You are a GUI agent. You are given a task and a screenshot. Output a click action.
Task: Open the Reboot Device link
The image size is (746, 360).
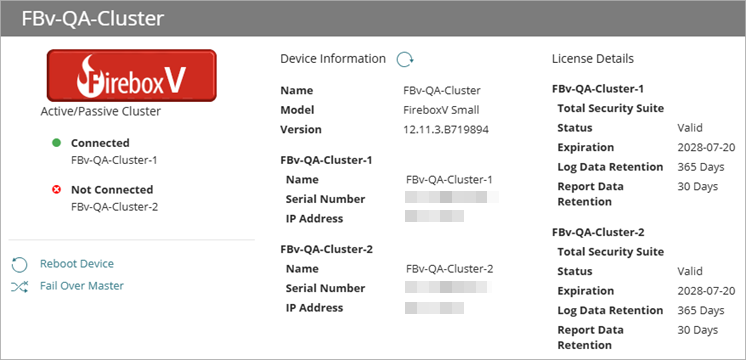(77, 263)
